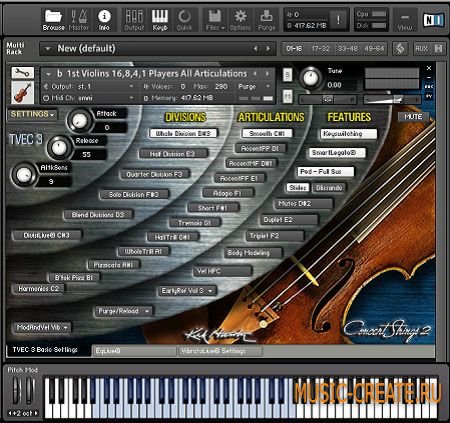450x423 pixels.
Task: Go to next multi preset arrow
Action: (268, 49)
